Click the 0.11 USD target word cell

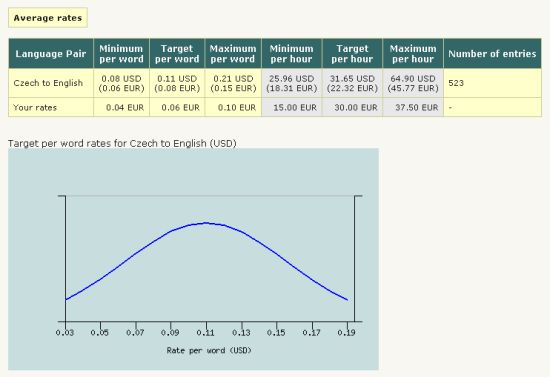coord(177,83)
